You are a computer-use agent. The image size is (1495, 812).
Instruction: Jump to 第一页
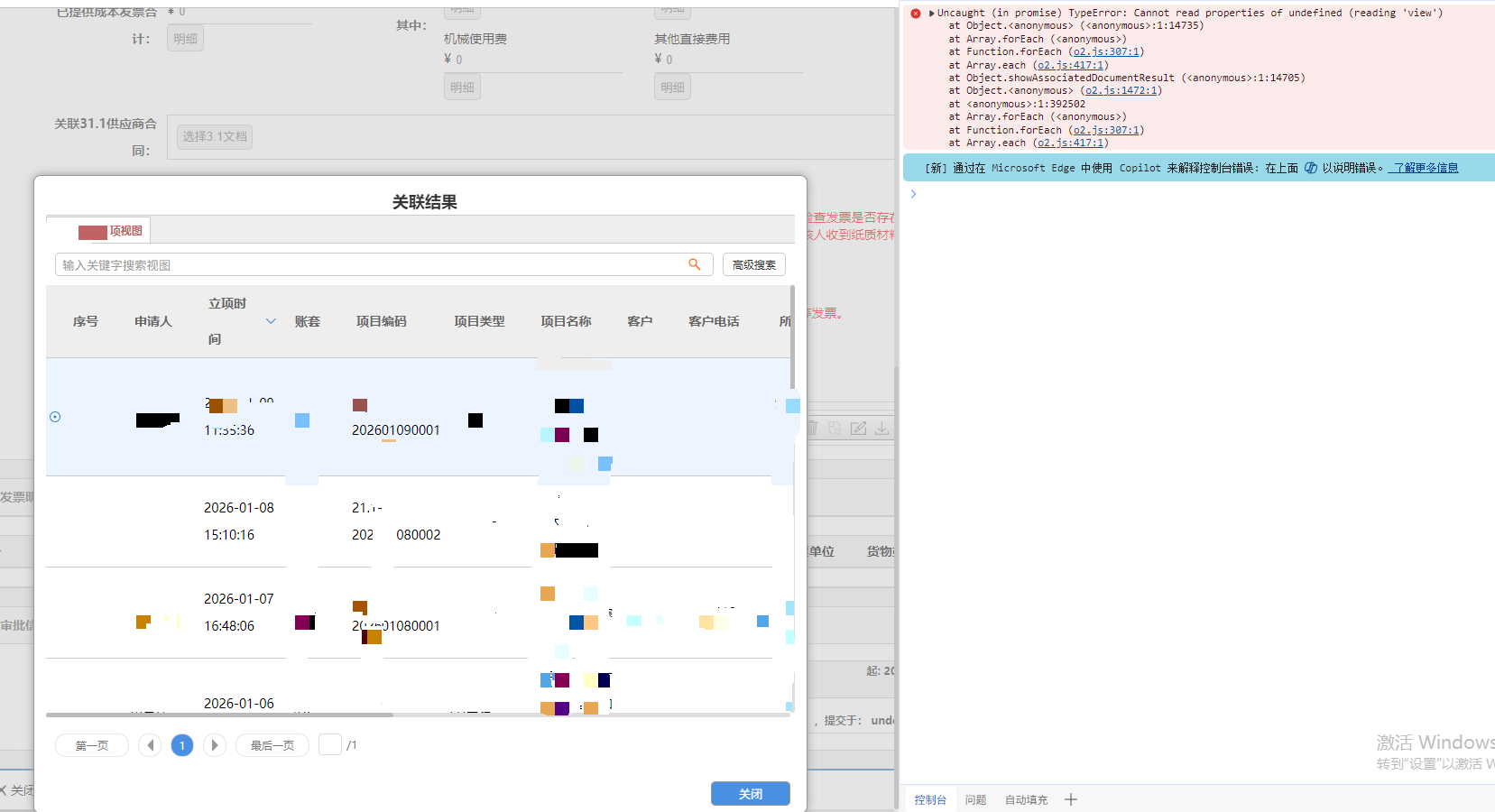(92, 745)
